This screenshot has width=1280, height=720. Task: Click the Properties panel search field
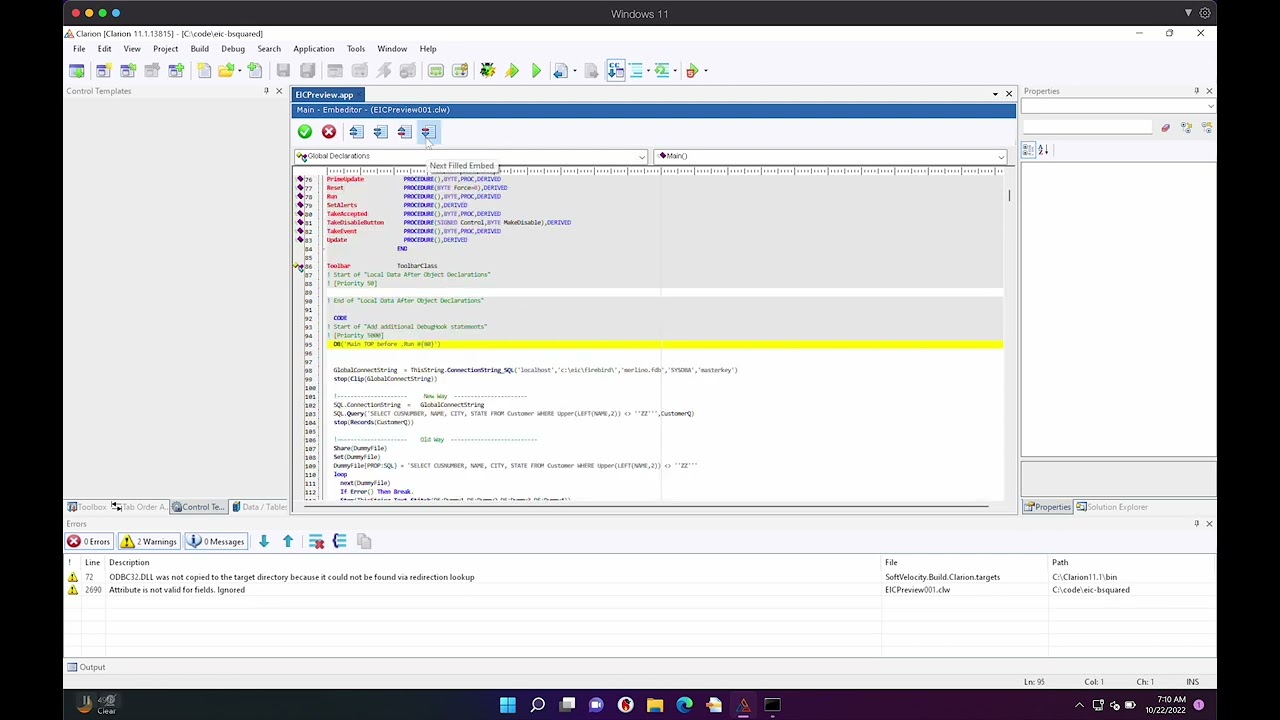(1087, 128)
